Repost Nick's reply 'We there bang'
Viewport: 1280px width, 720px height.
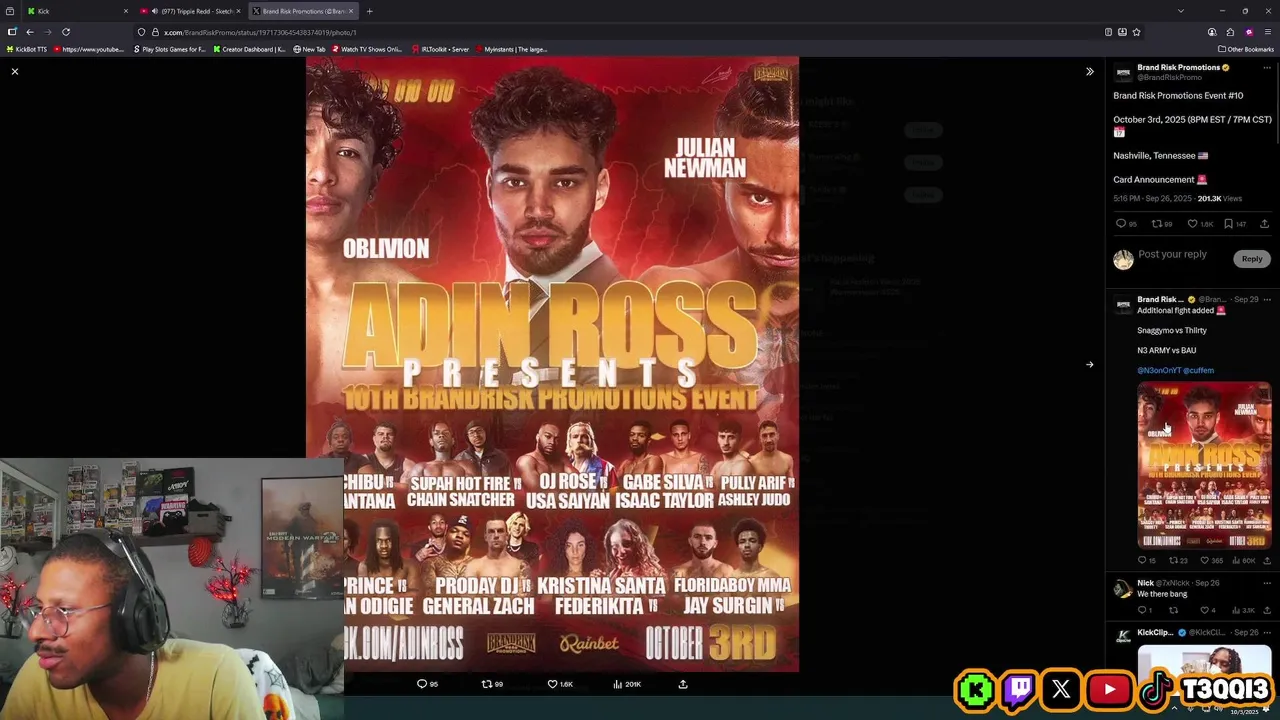tap(1174, 610)
